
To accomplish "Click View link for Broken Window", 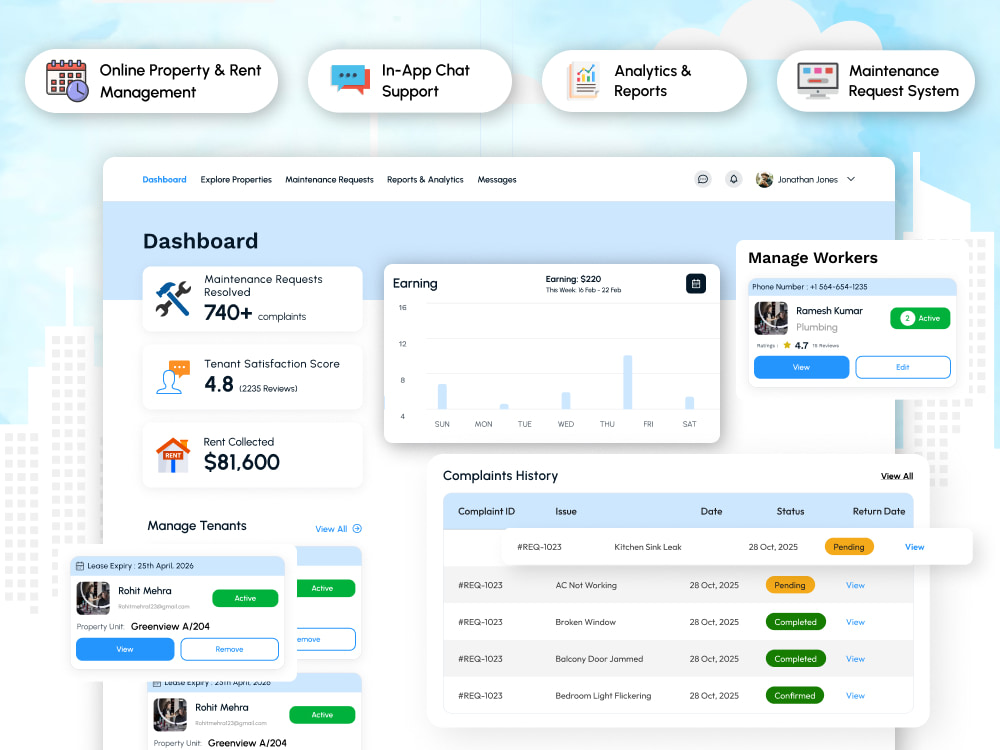I will pyautogui.click(x=855, y=622).
